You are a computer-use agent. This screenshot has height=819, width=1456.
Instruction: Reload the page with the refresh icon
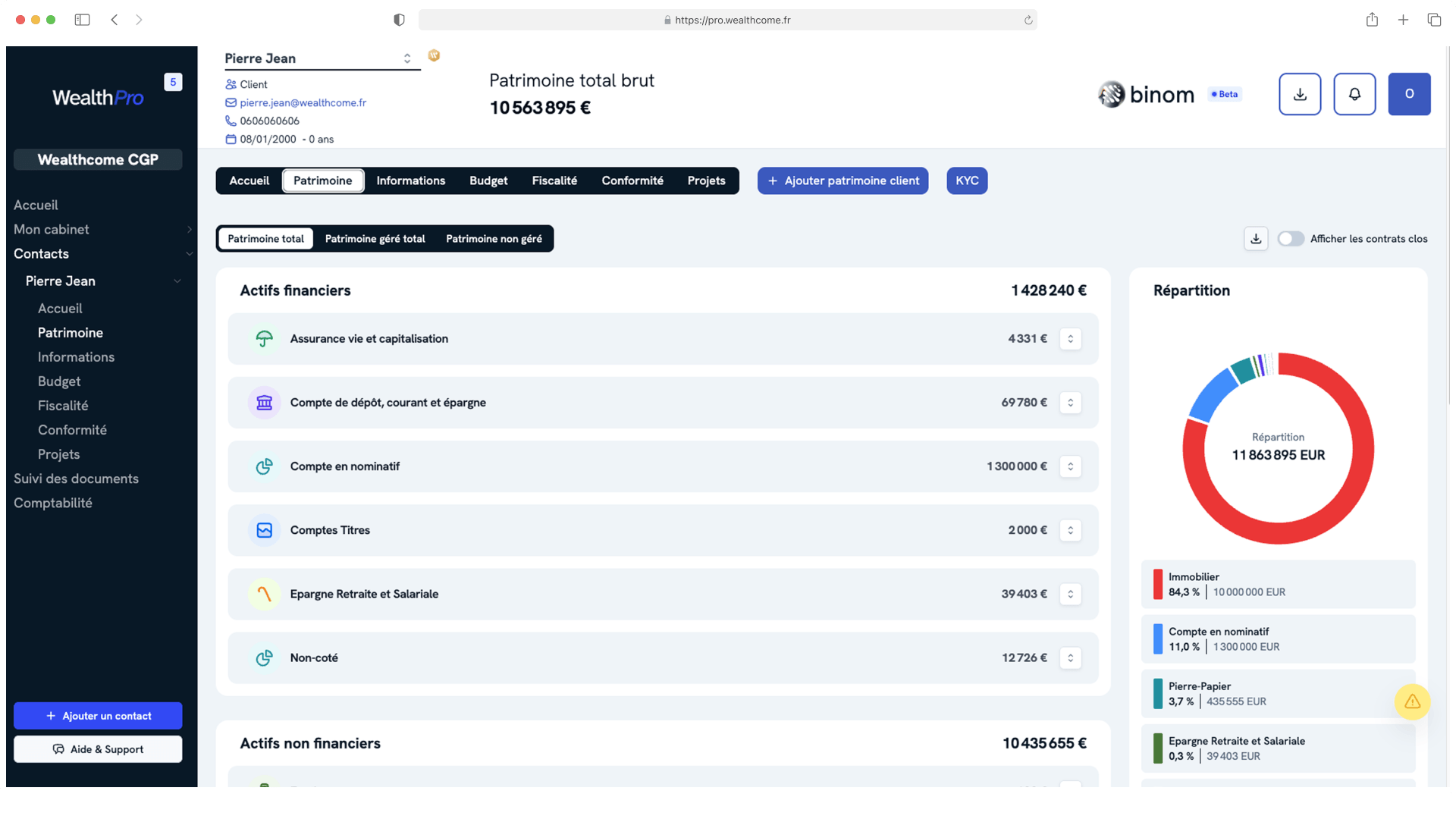tap(1028, 20)
